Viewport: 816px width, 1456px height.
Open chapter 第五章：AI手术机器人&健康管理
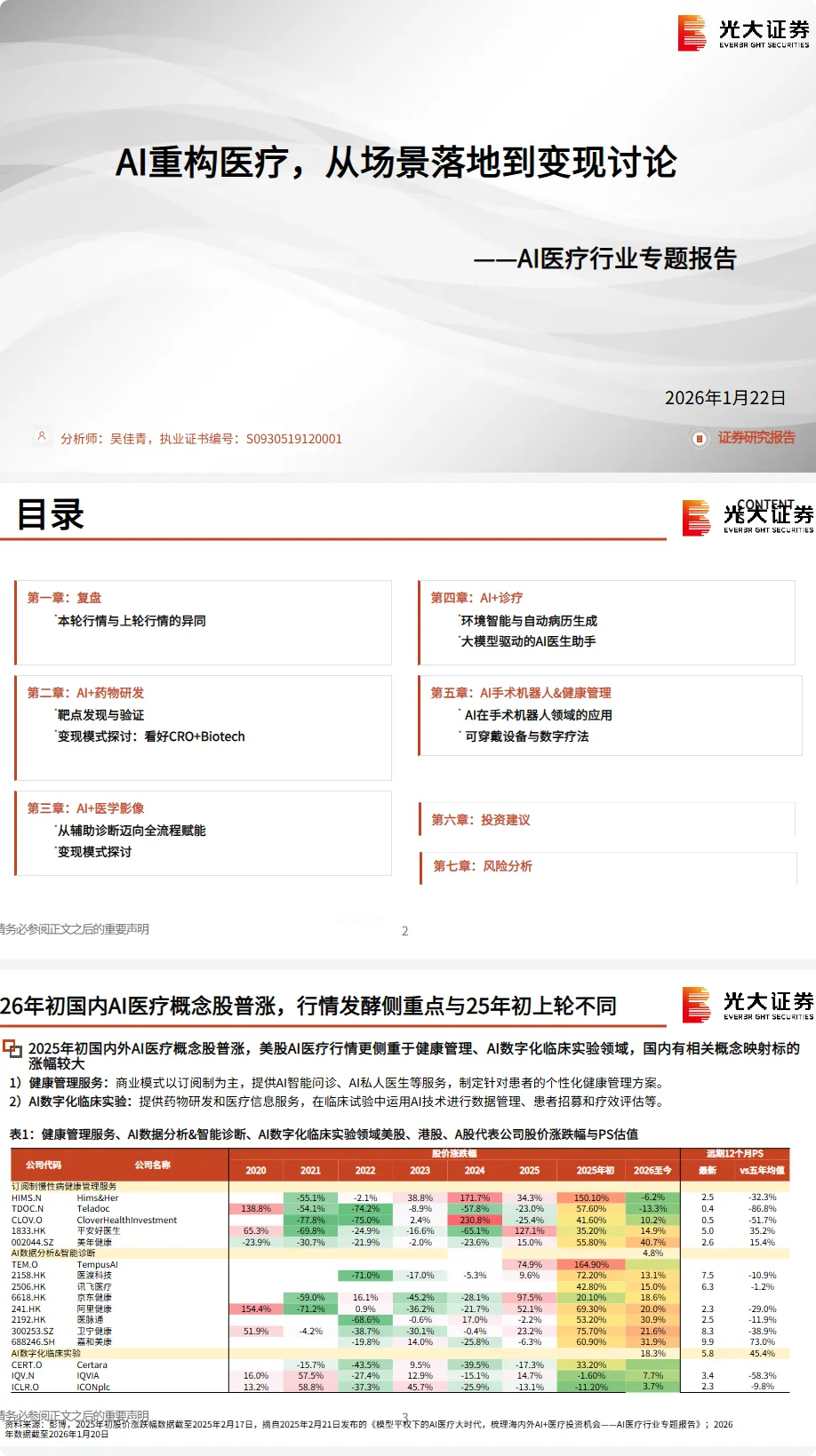point(521,693)
